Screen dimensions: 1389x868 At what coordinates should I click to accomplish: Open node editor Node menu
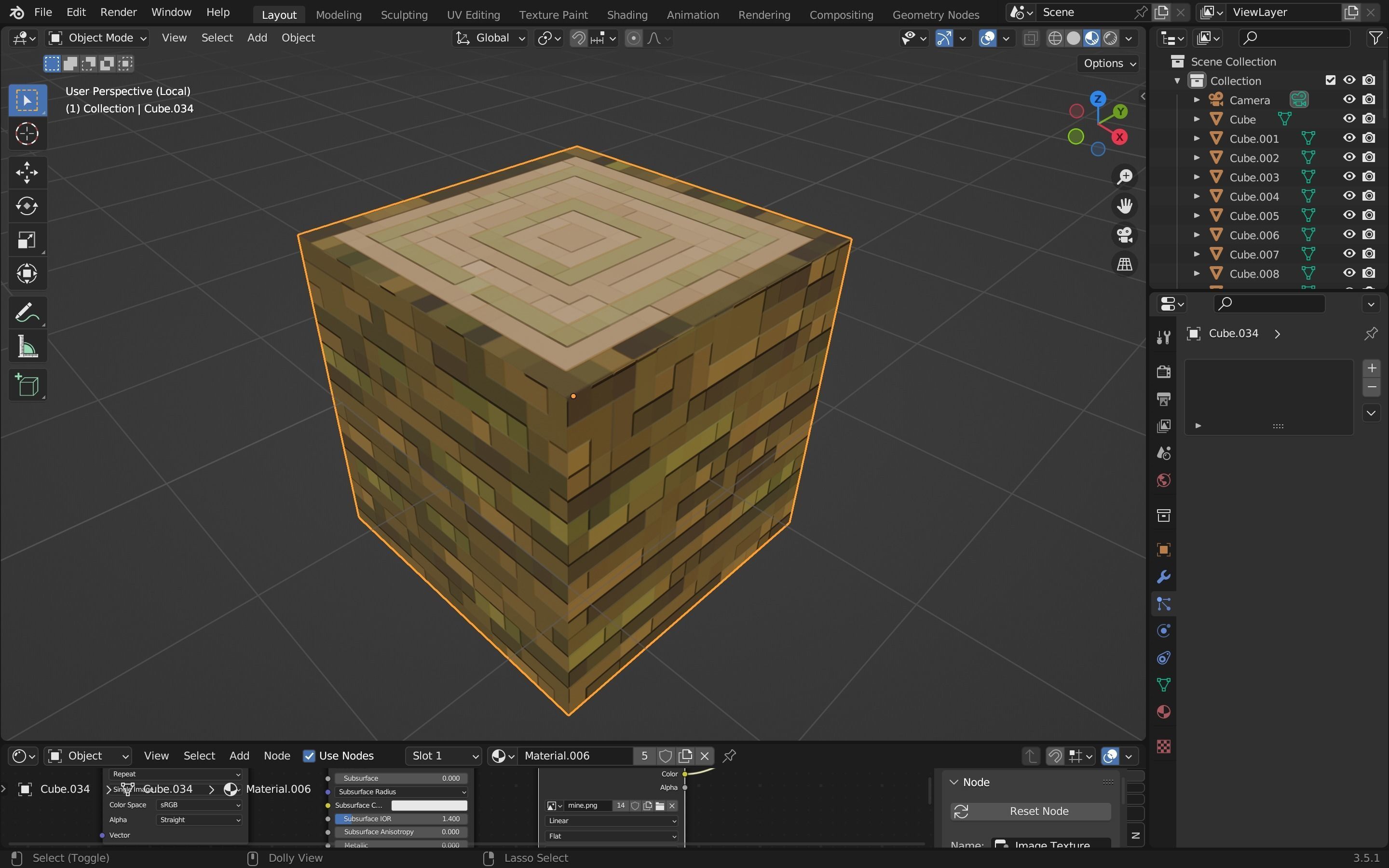pyautogui.click(x=277, y=756)
